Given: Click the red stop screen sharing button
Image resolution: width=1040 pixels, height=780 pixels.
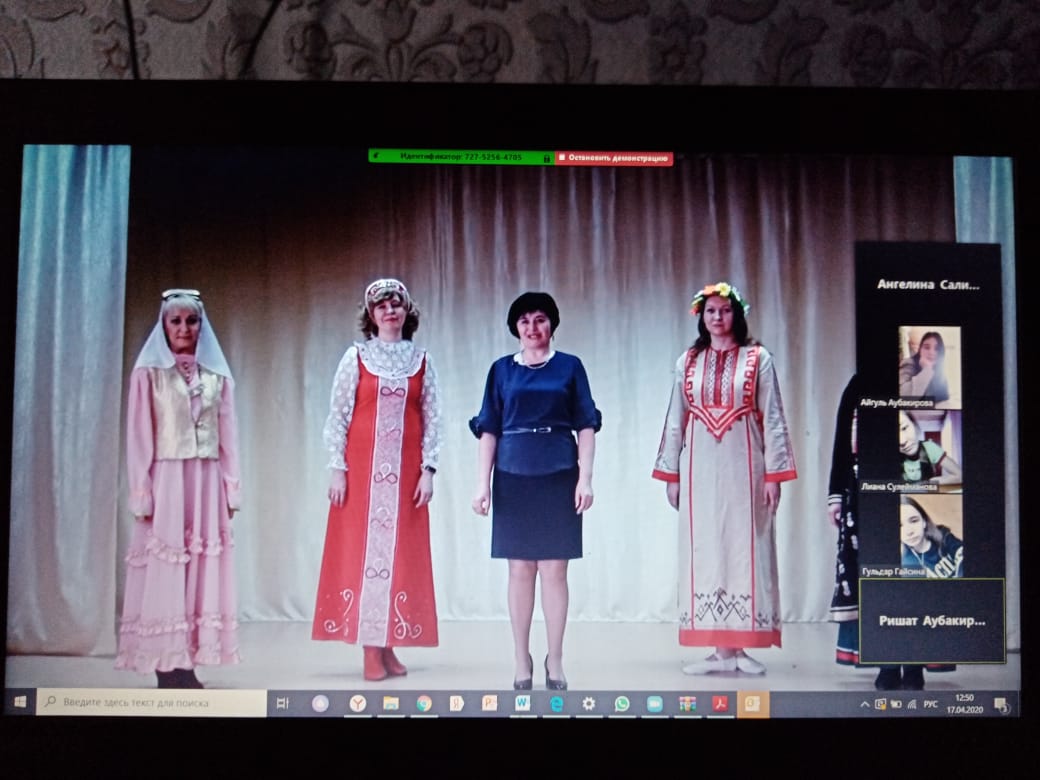Looking at the screenshot, I should pyautogui.click(x=614, y=158).
